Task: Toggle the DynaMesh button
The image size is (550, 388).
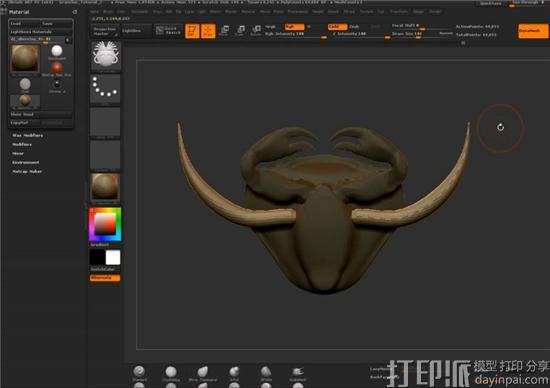Action: pyautogui.click(x=533, y=31)
